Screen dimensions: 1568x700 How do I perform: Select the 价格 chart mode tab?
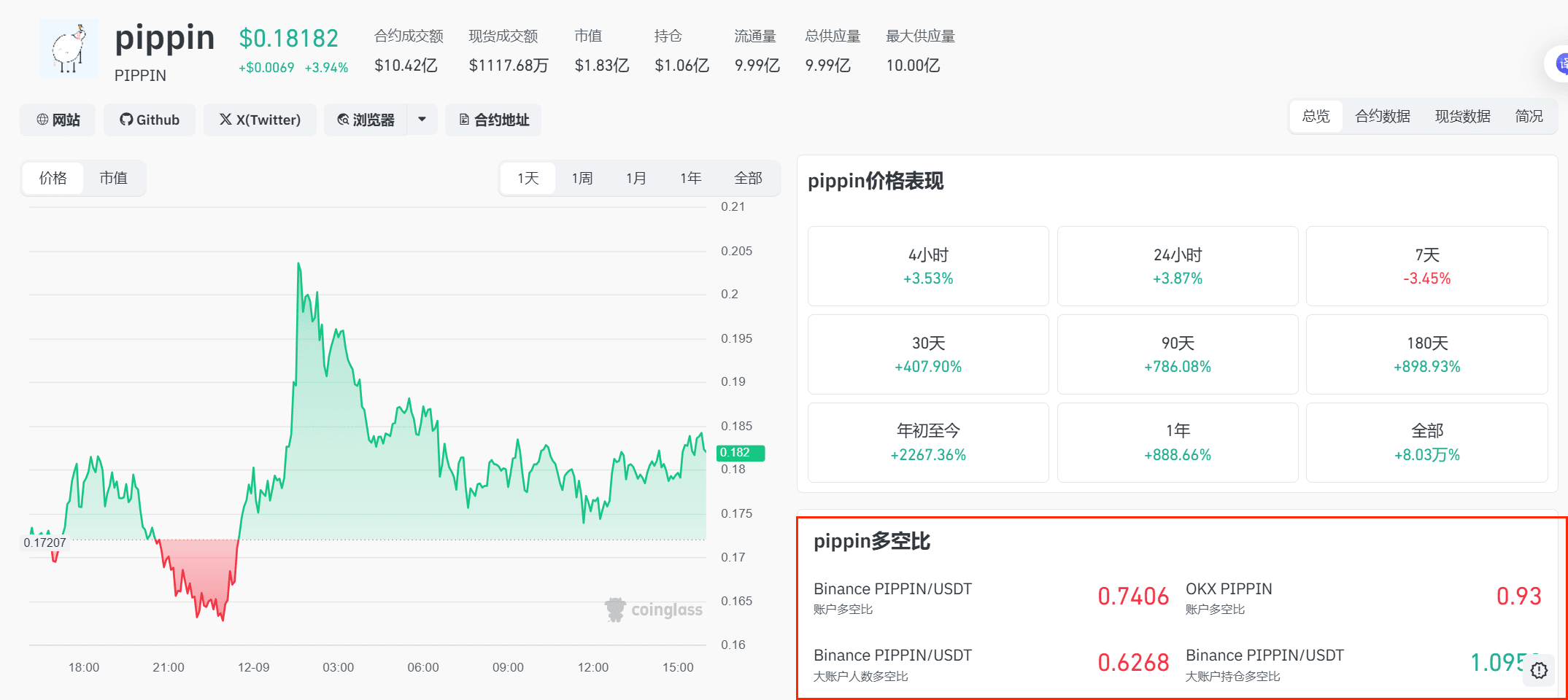pyautogui.click(x=53, y=178)
